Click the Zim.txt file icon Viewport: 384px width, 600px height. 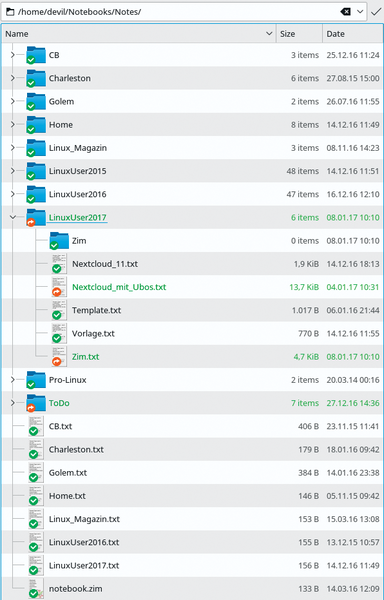point(59,357)
